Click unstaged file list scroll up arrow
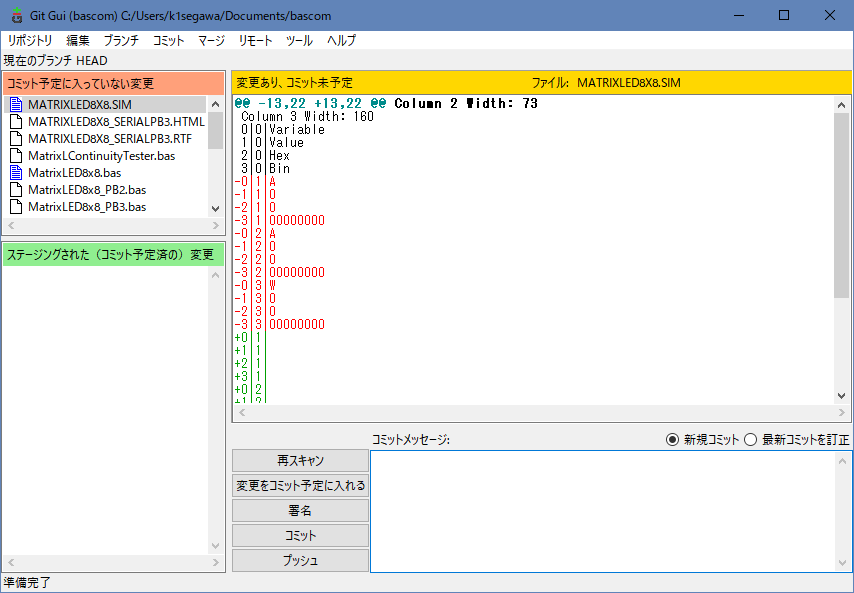Screen dimensions: 854x593 [x=215, y=104]
